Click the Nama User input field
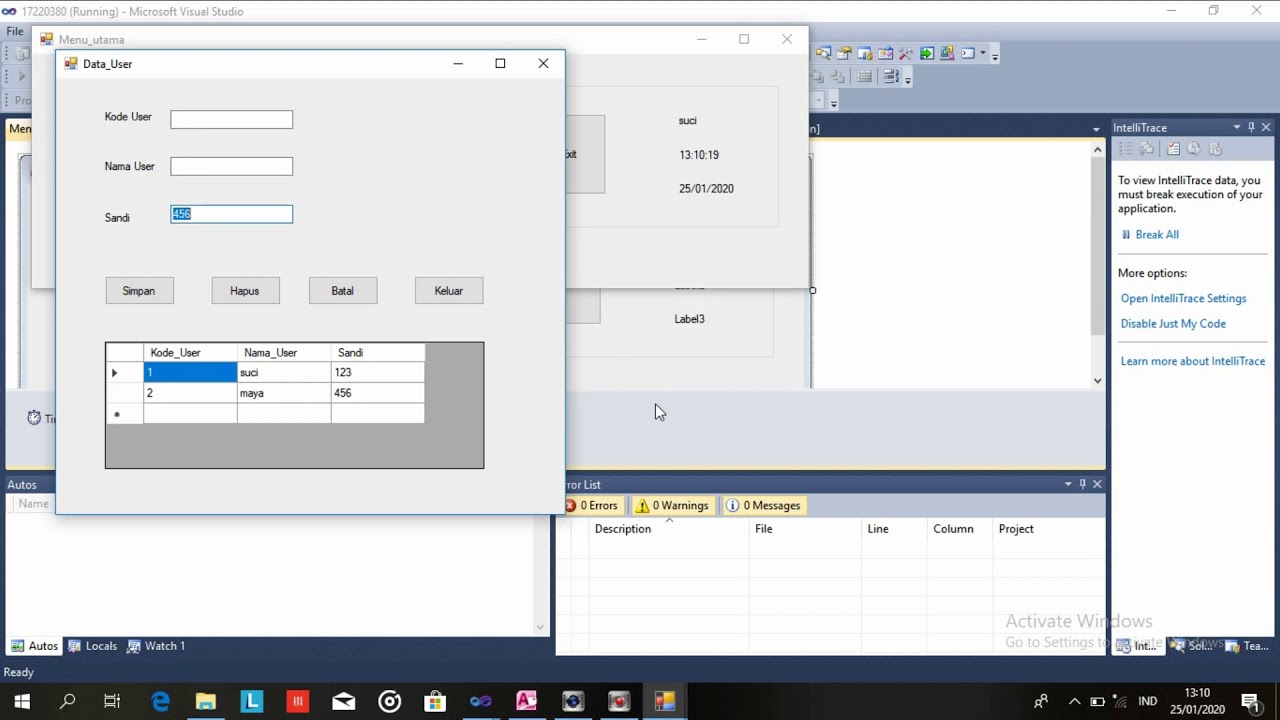The height and width of the screenshot is (720, 1280). [x=232, y=166]
